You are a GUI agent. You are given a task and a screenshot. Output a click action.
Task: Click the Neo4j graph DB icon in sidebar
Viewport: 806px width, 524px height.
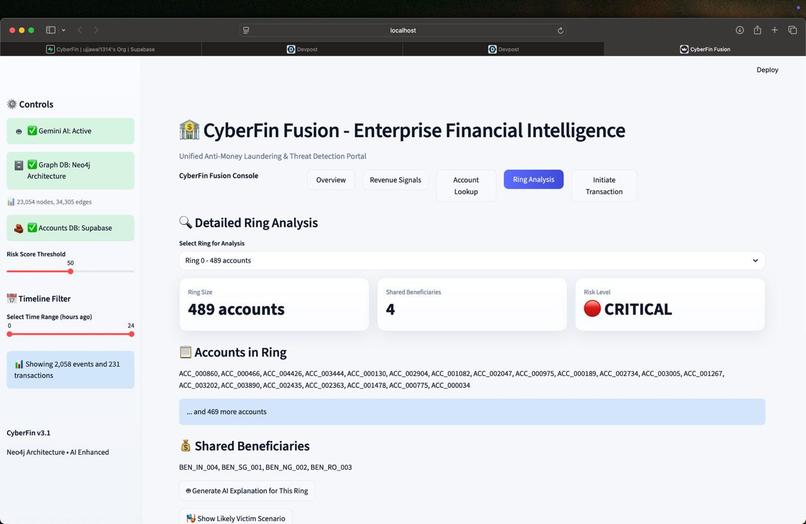tap(19, 165)
